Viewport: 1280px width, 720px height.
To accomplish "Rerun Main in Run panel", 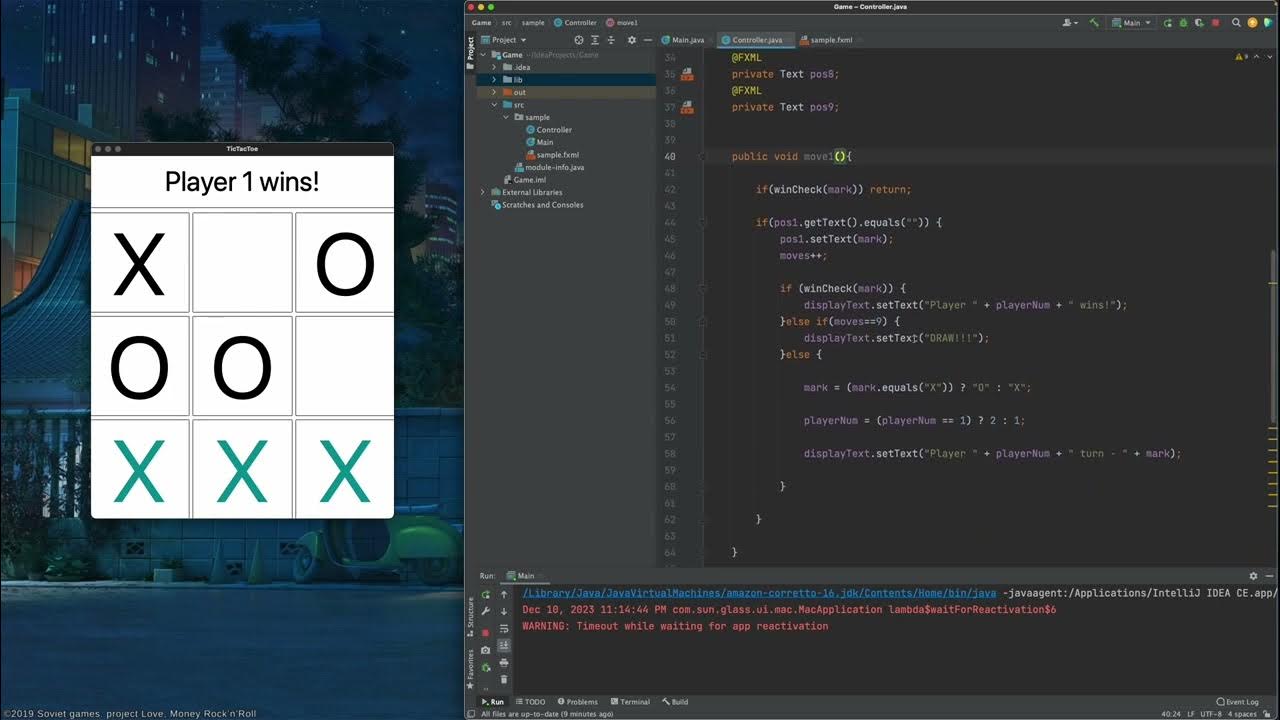I will [486, 594].
